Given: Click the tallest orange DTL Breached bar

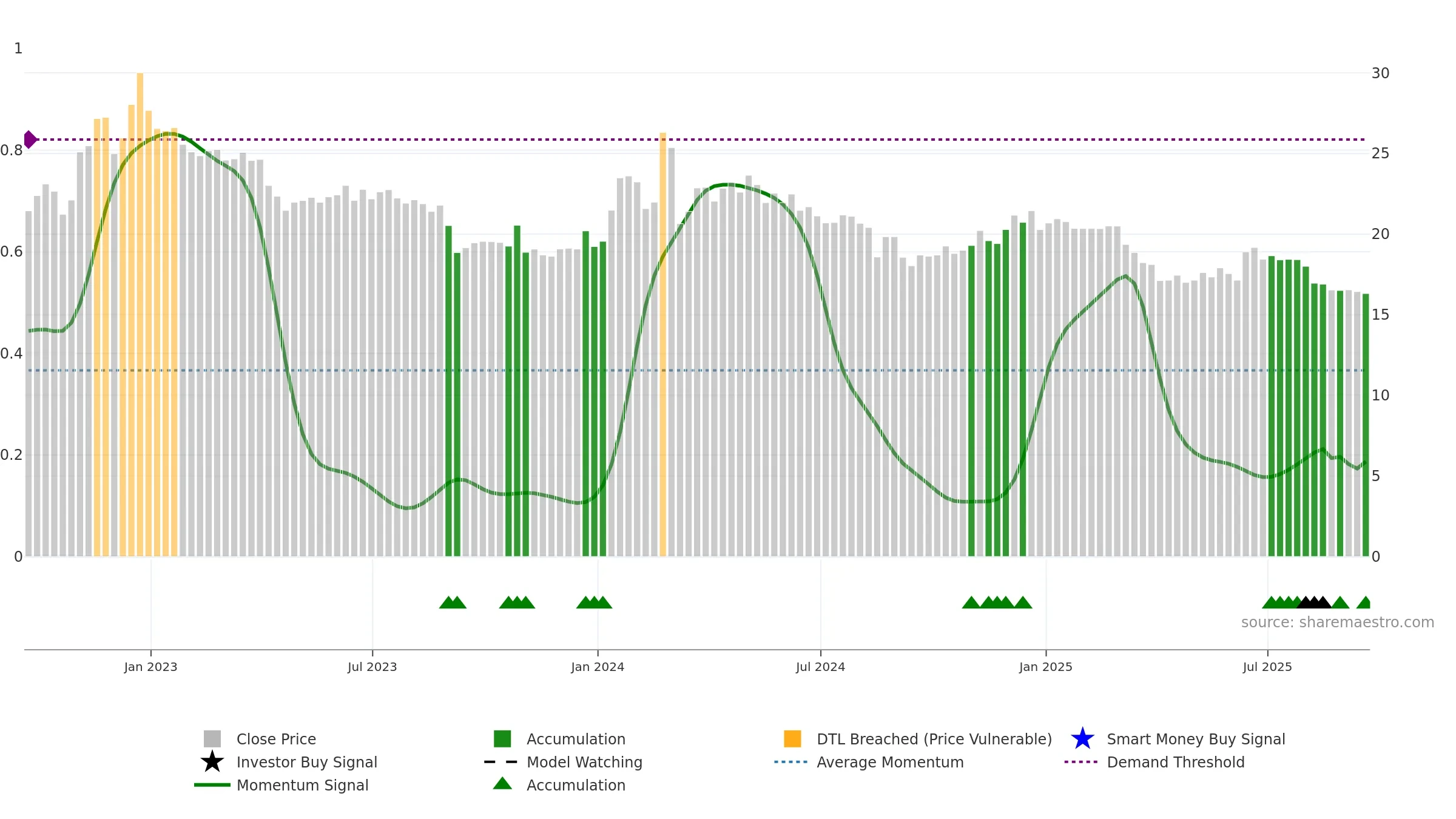Looking at the screenshot, I should pos(140,314).
